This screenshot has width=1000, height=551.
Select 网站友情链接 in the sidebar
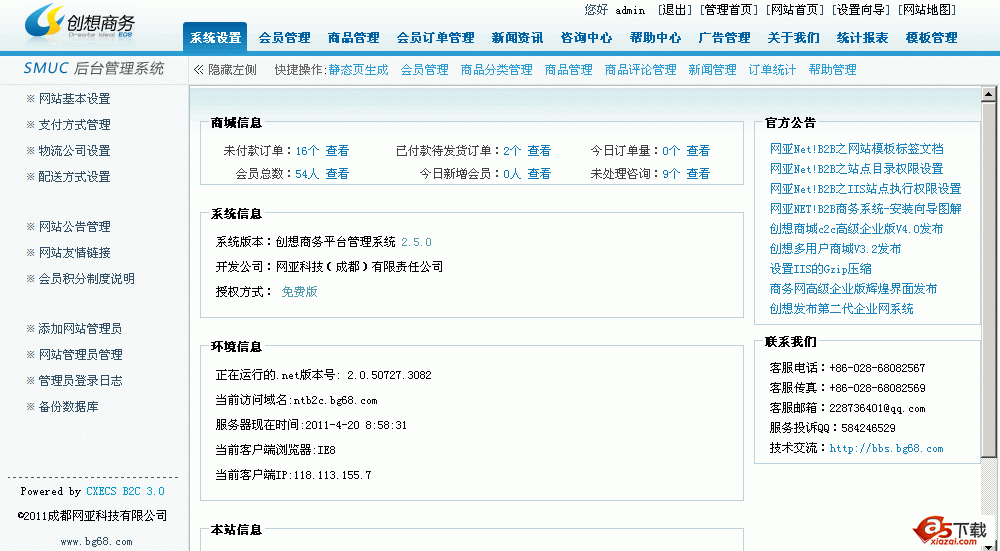coord(75,253)
